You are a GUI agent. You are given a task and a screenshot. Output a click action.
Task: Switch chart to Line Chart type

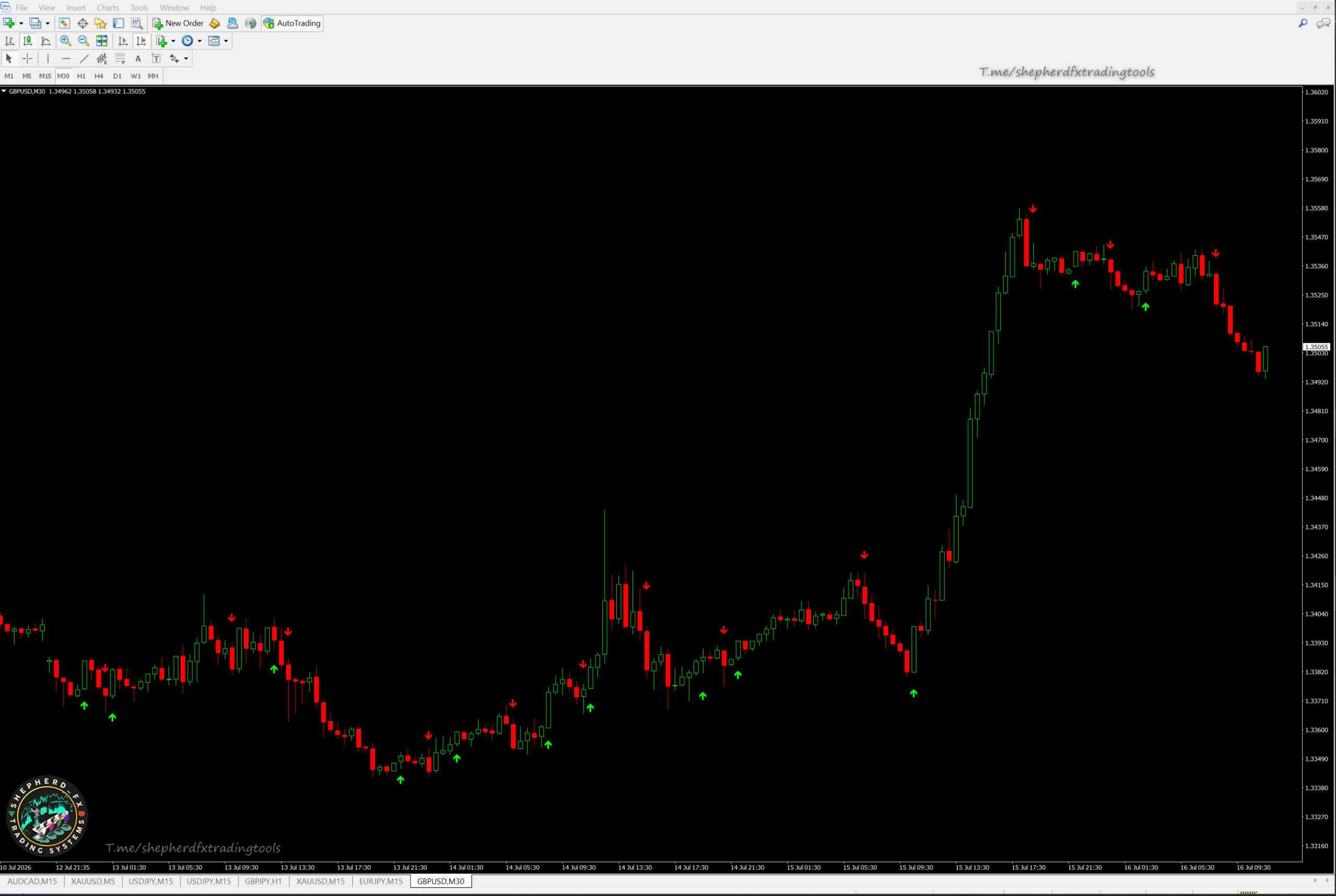point(46,41)
